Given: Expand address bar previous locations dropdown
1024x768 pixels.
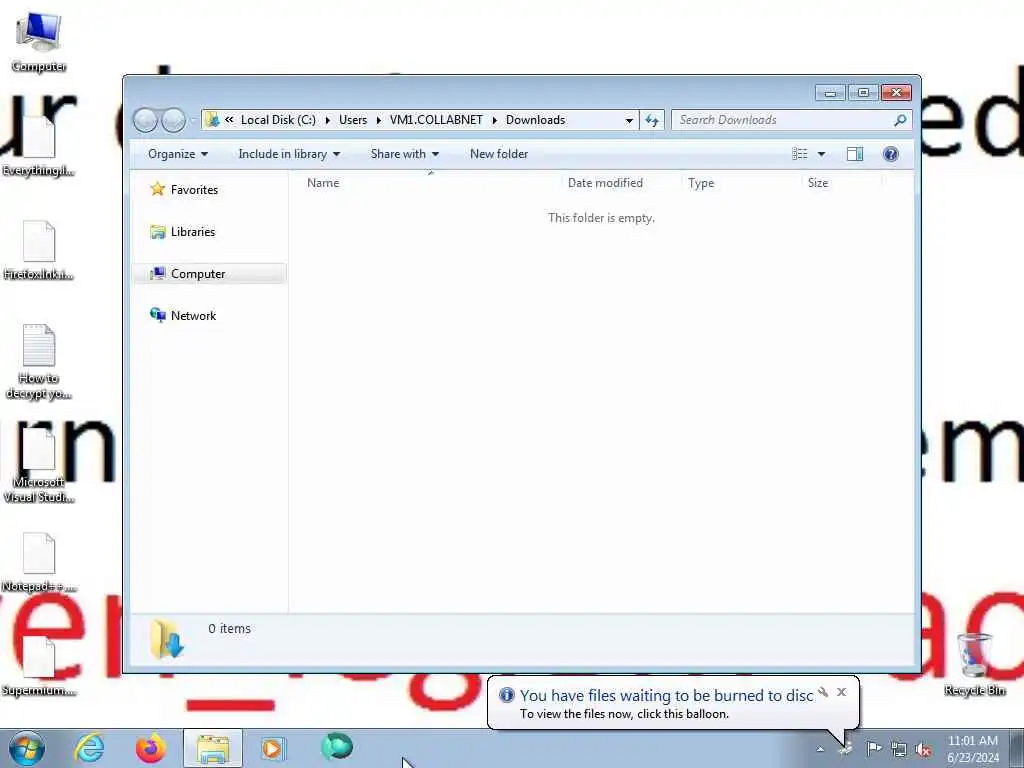Looking at the screenshot, I should click(x=629, y=120).
